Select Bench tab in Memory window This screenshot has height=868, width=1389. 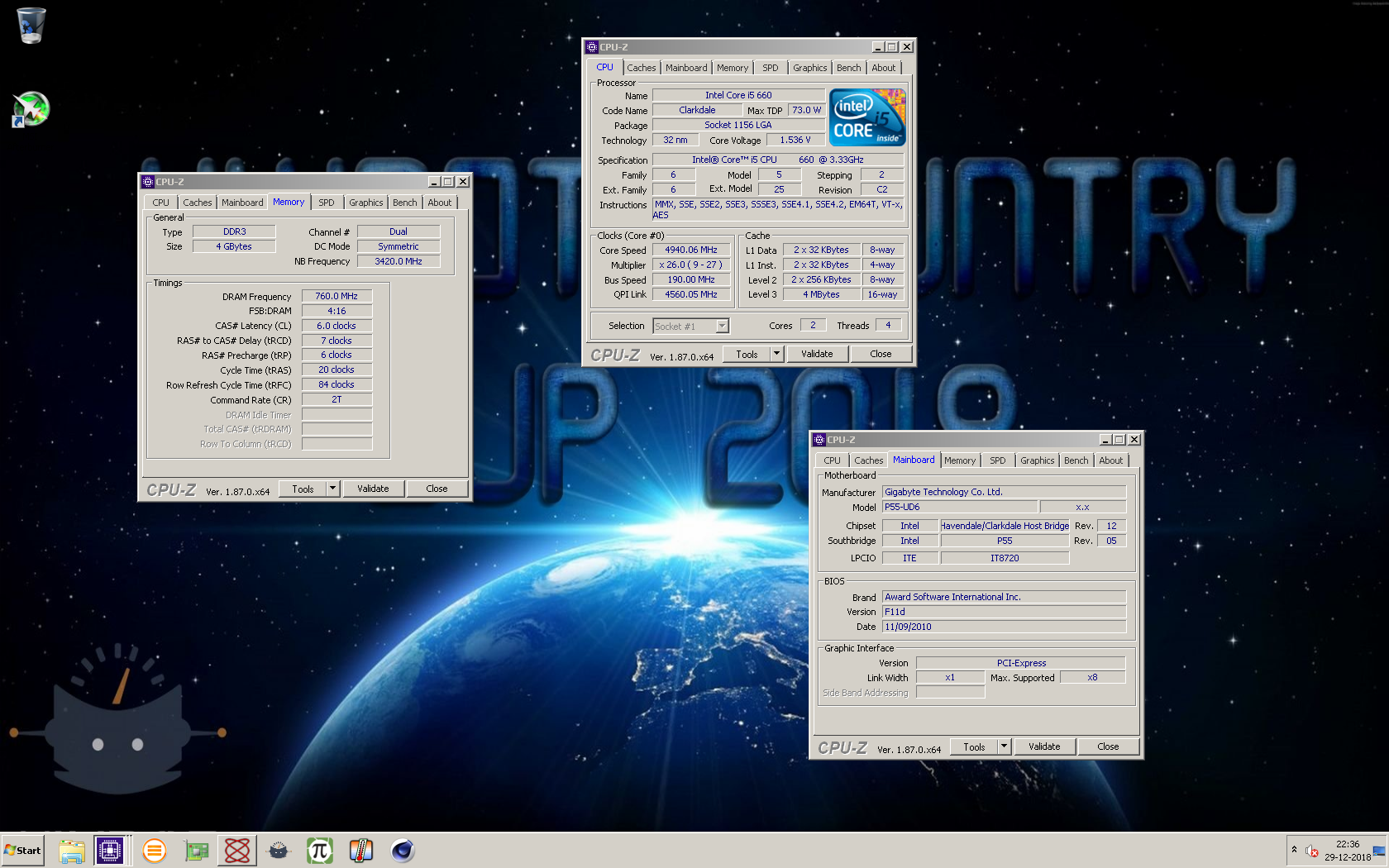point(405,203)
